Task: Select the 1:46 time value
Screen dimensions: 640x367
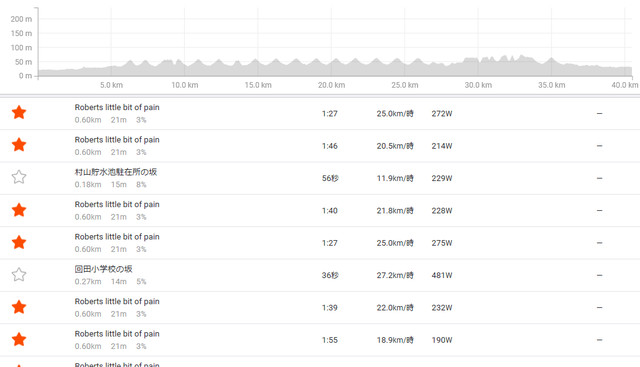Action: (x=330, y=146)
